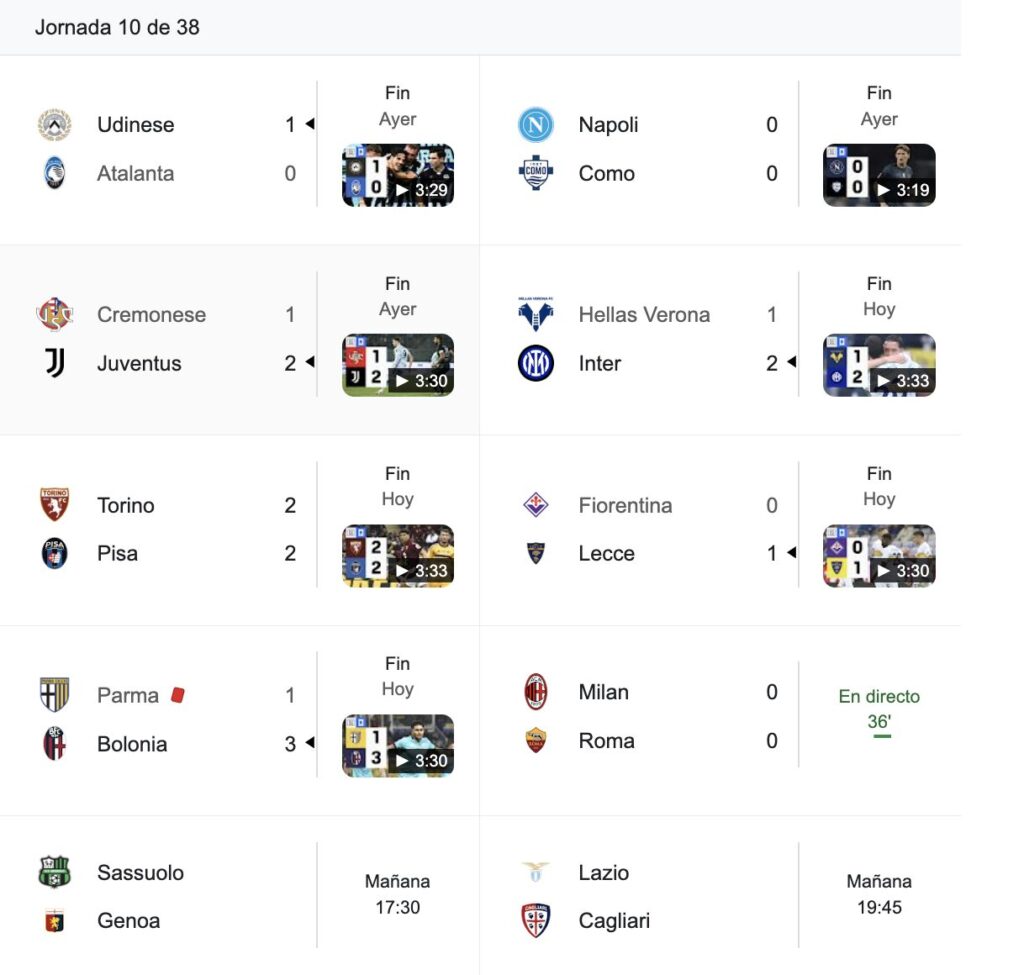
Task: Play Udinese vs Atalanta highlights video
Action: tap(398, 176)
